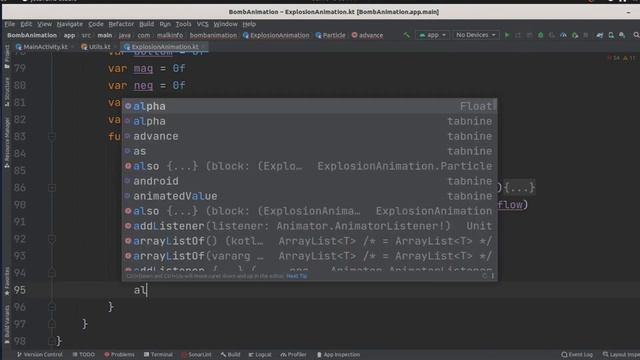This screenshot has width=640, height=360.
Task: Toggle the fold marker at line 92
Action: coord(52,239)
